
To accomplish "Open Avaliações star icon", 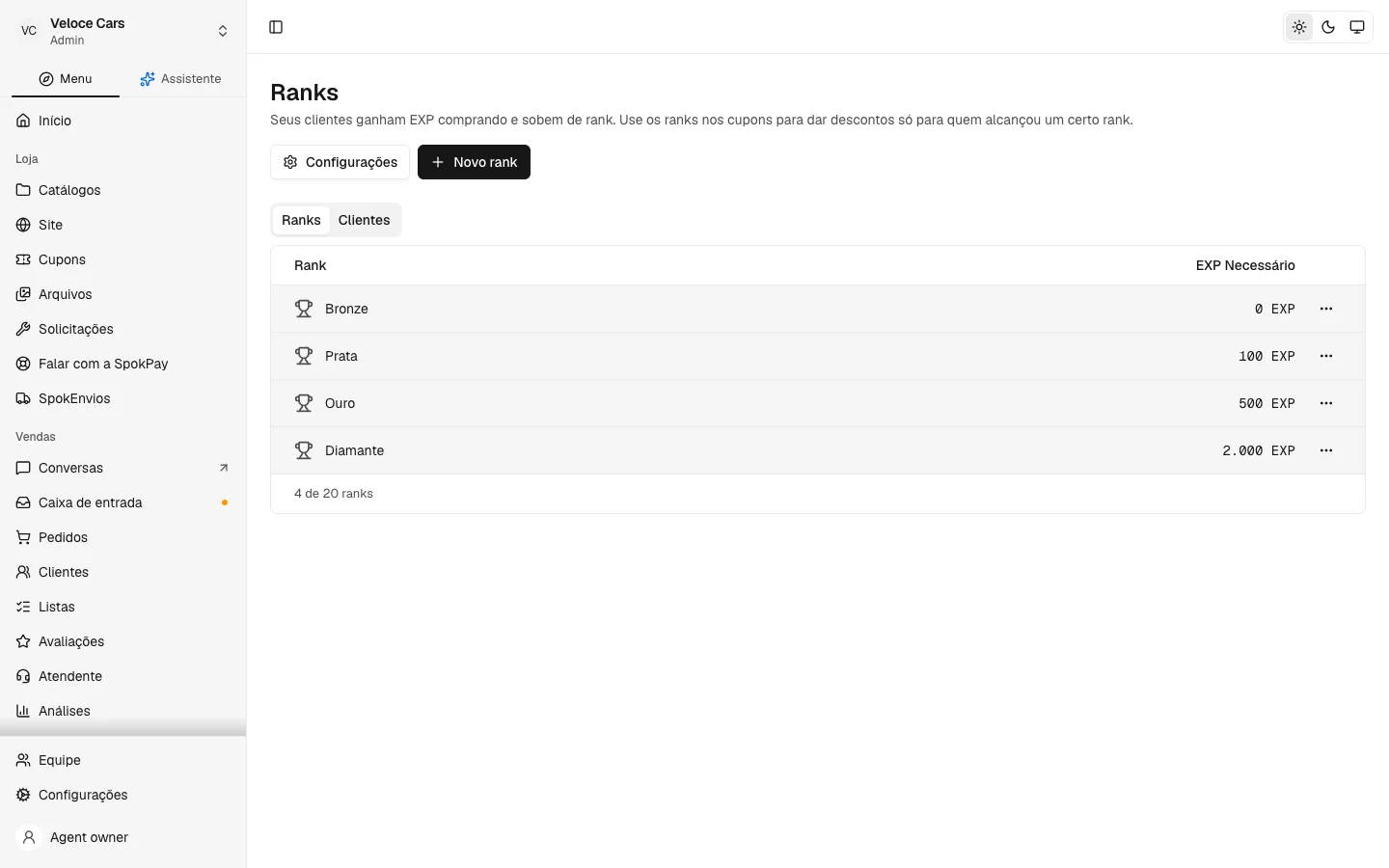I will pyautogui.click(x=23, y=641).
